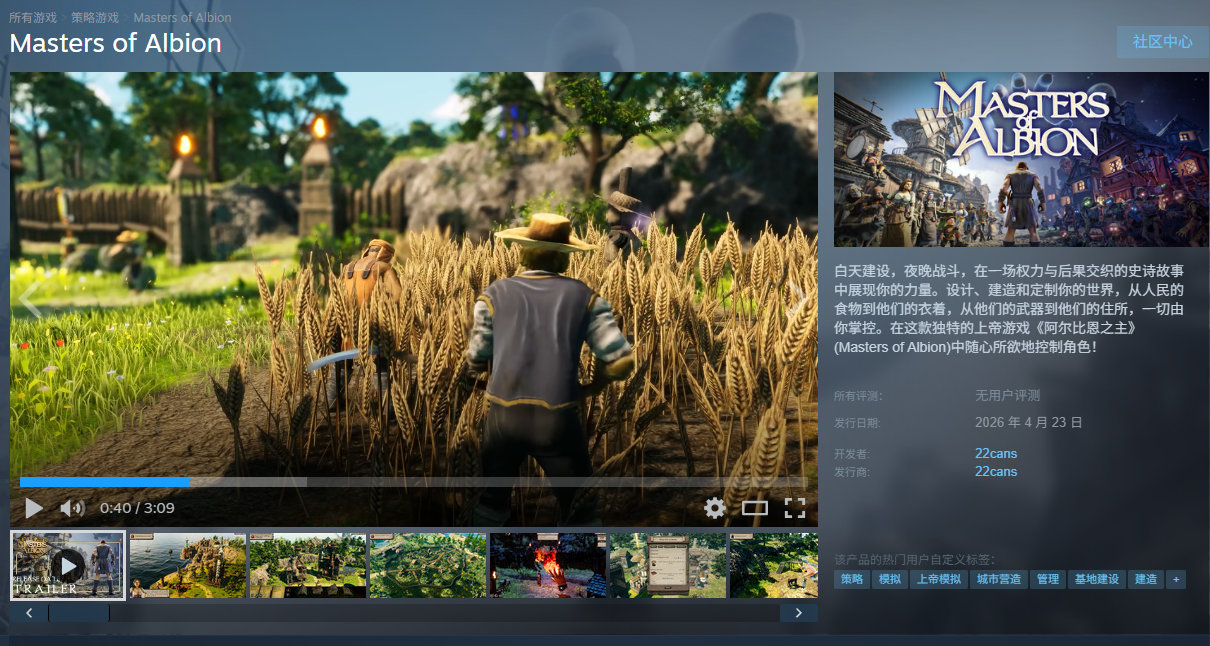This screenshot has height=646, width=1210.
Task: Select the hex-map screenshot thumbnail
Action: (427, 565)
